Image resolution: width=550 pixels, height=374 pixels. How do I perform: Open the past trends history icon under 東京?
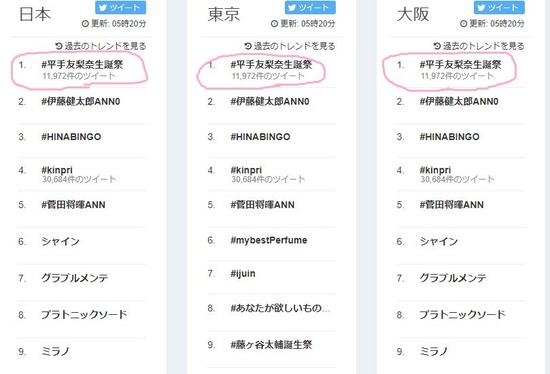tap(248, 46)
